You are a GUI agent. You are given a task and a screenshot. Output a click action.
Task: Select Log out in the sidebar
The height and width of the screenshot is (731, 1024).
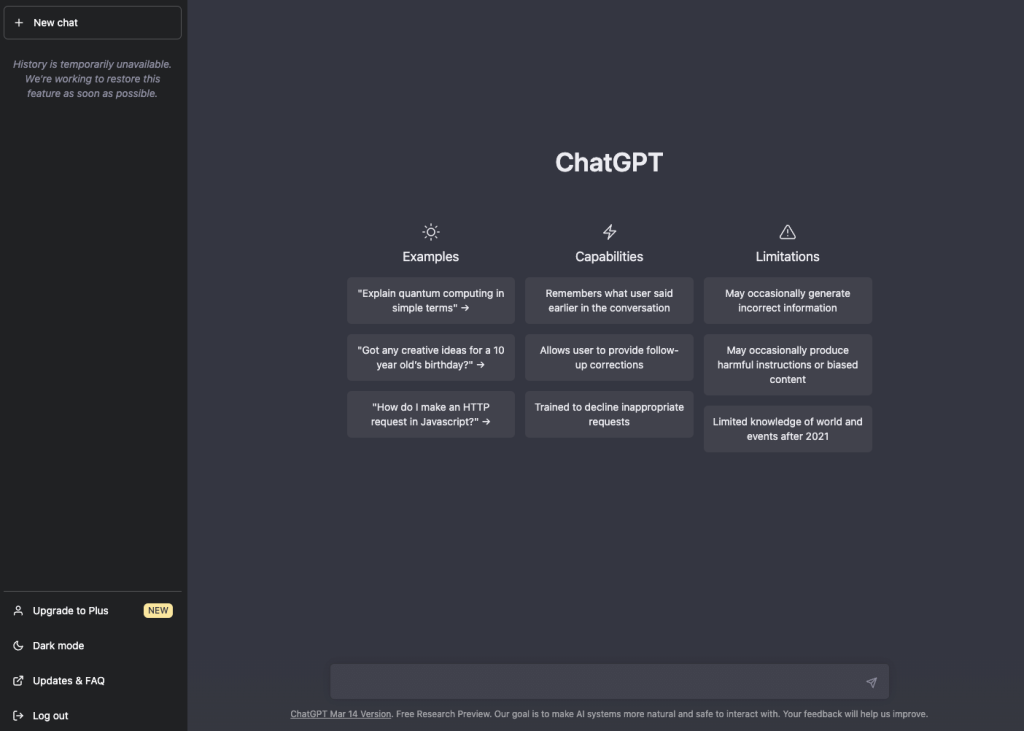(x=93, y=716)
